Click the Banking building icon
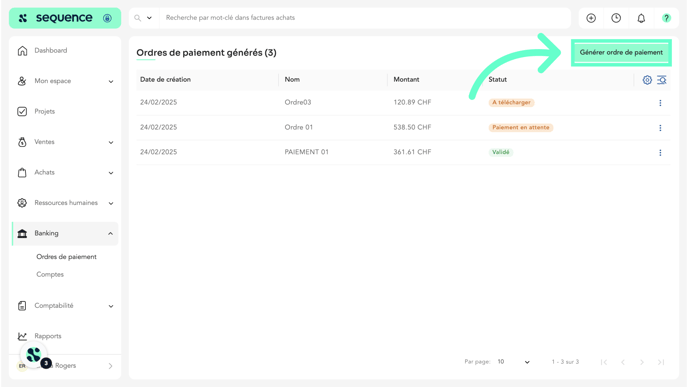Viewport: 688px width, 387px height. pyautogui.click(x=22, y=233)
